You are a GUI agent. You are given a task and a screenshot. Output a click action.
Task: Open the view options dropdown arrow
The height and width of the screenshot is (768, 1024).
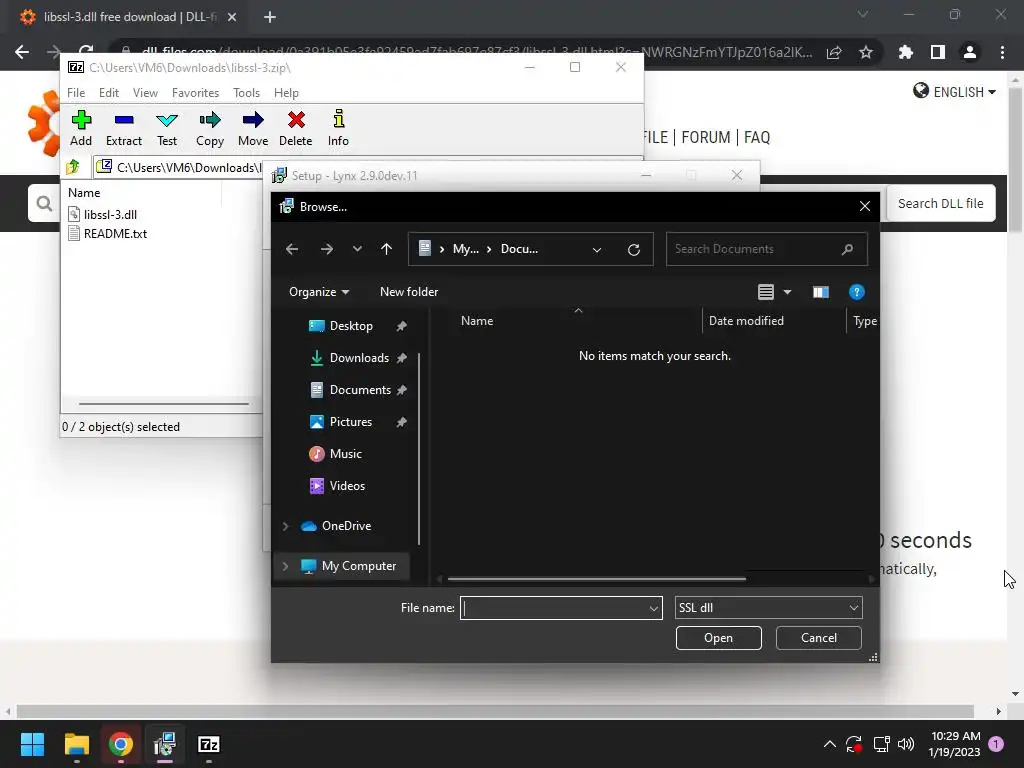[x=788, y=292]
